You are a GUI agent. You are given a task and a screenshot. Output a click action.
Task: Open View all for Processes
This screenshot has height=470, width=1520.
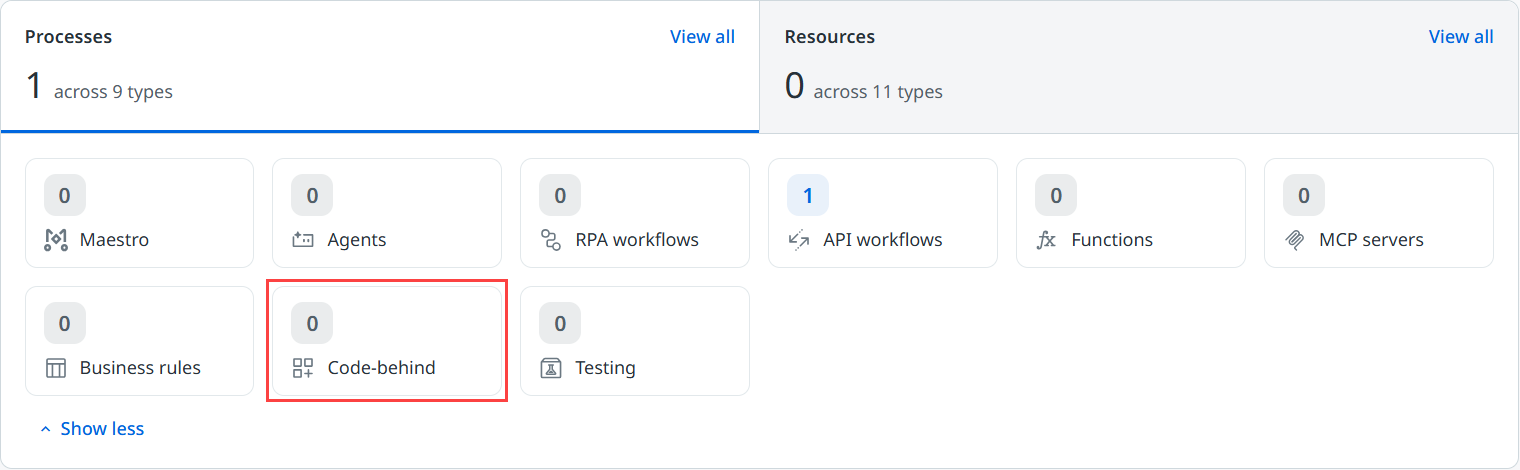point(702,37)
